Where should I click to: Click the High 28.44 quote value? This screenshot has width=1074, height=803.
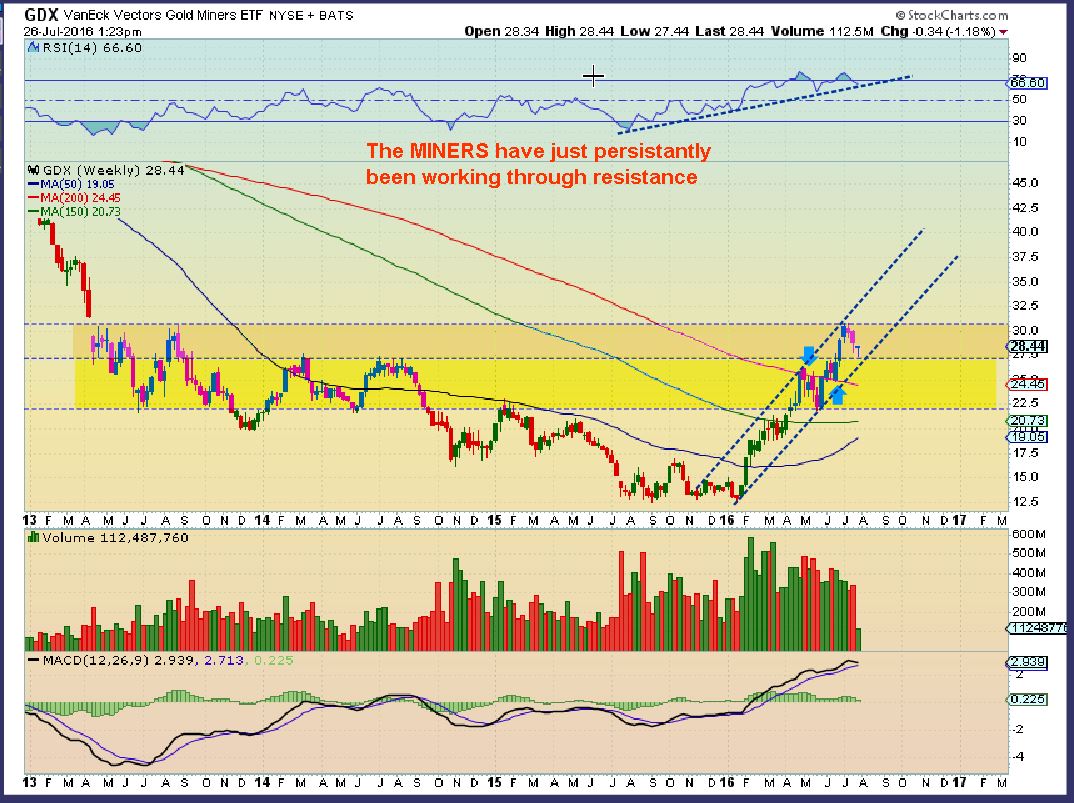coord(579,32)
